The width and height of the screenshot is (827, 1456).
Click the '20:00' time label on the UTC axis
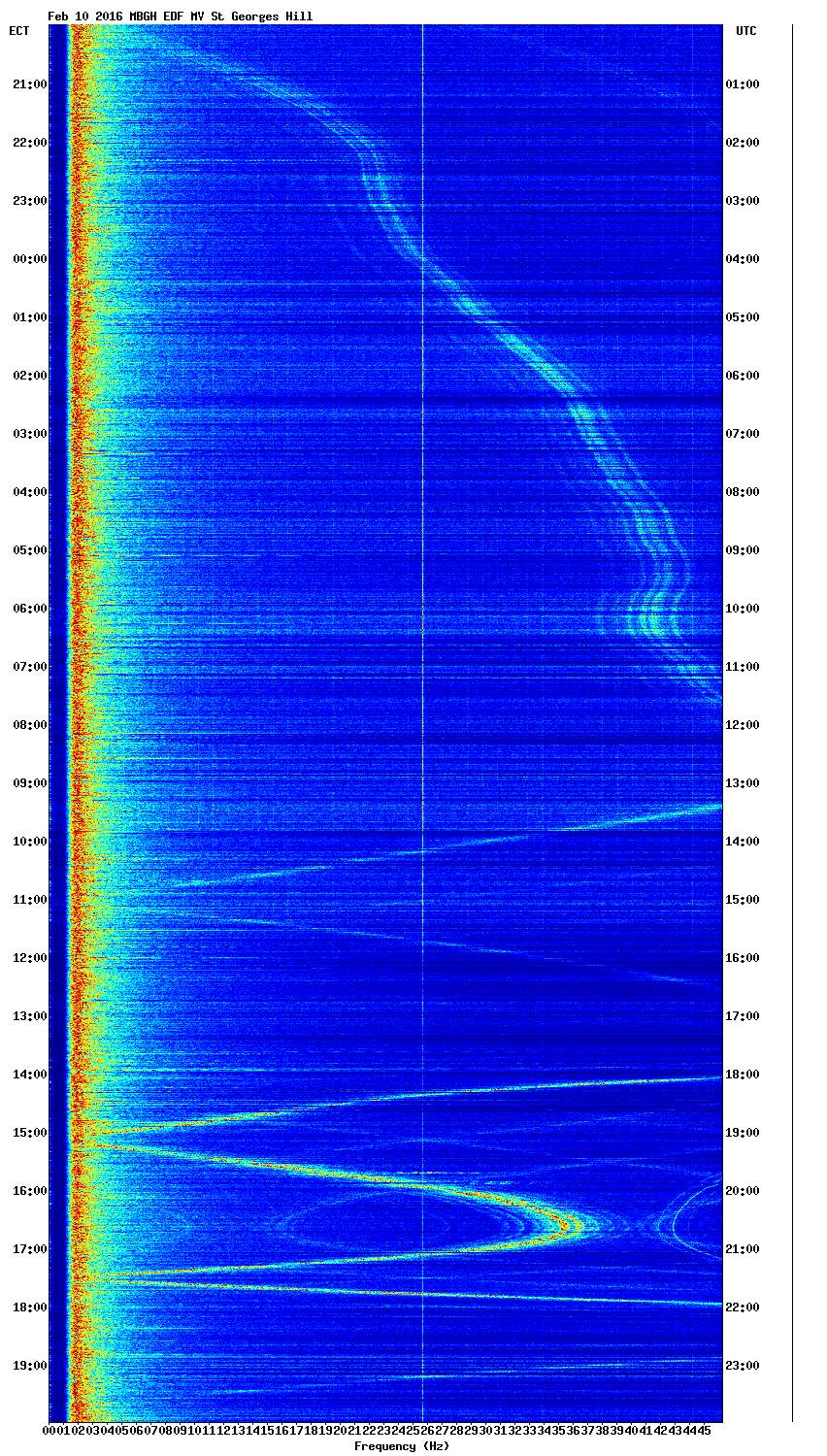[743, 1191]
